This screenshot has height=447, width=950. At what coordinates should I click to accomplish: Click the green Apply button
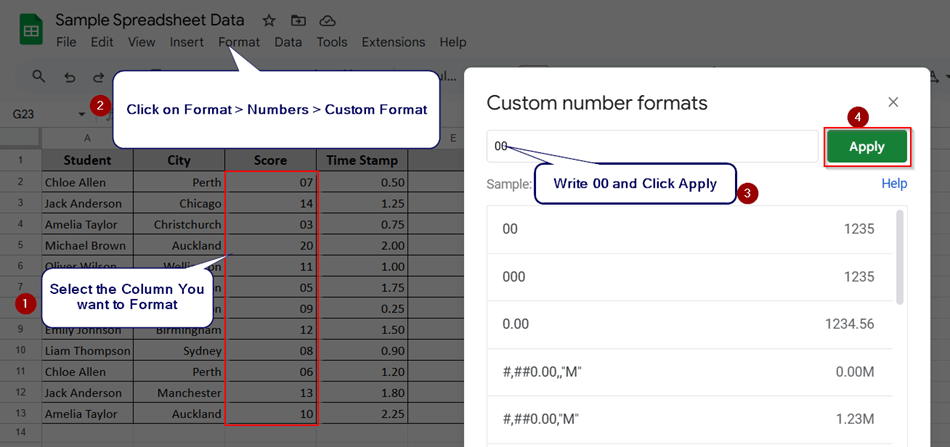867,147
